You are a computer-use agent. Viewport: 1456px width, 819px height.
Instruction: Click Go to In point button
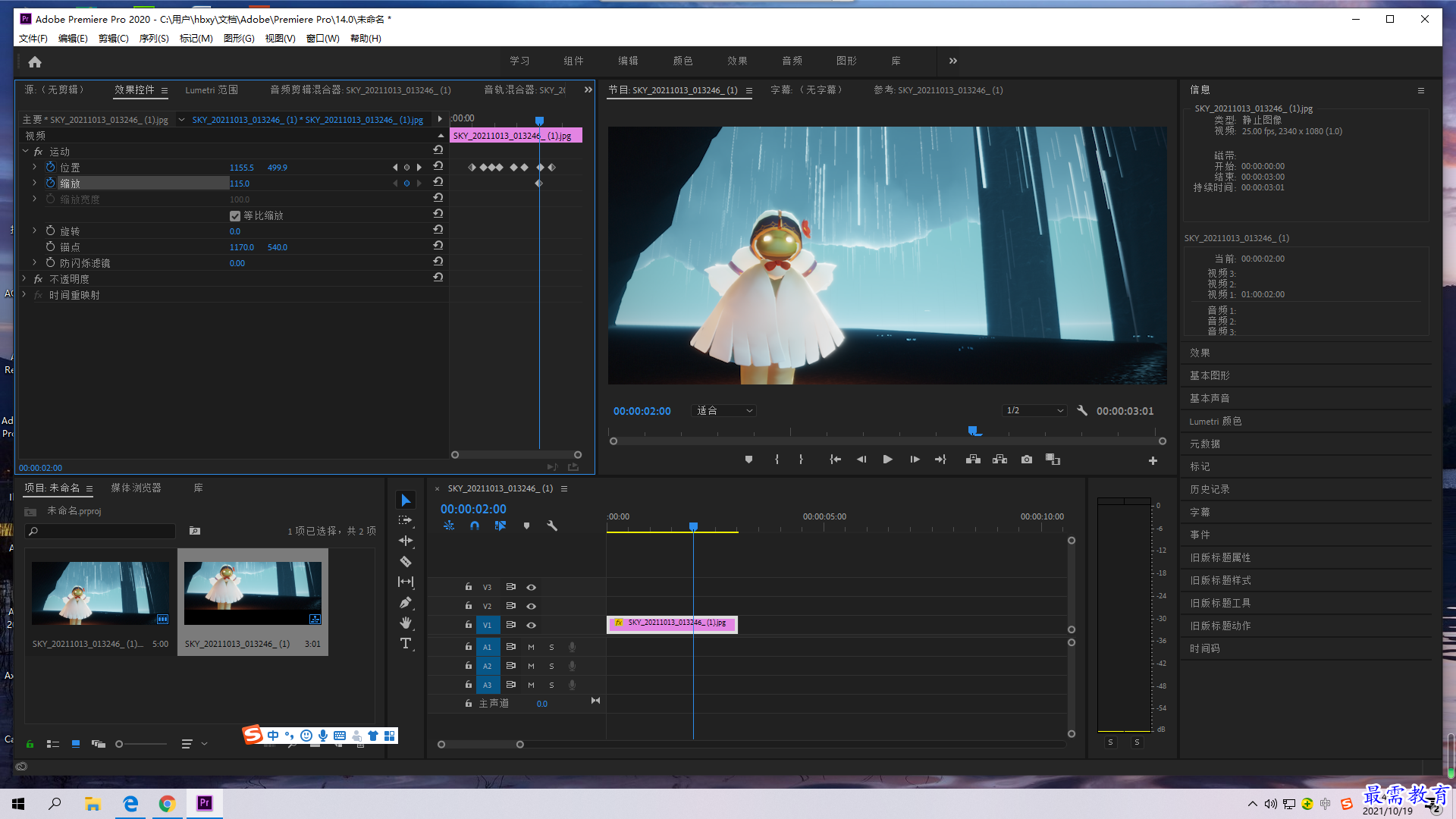coord(835,460)
